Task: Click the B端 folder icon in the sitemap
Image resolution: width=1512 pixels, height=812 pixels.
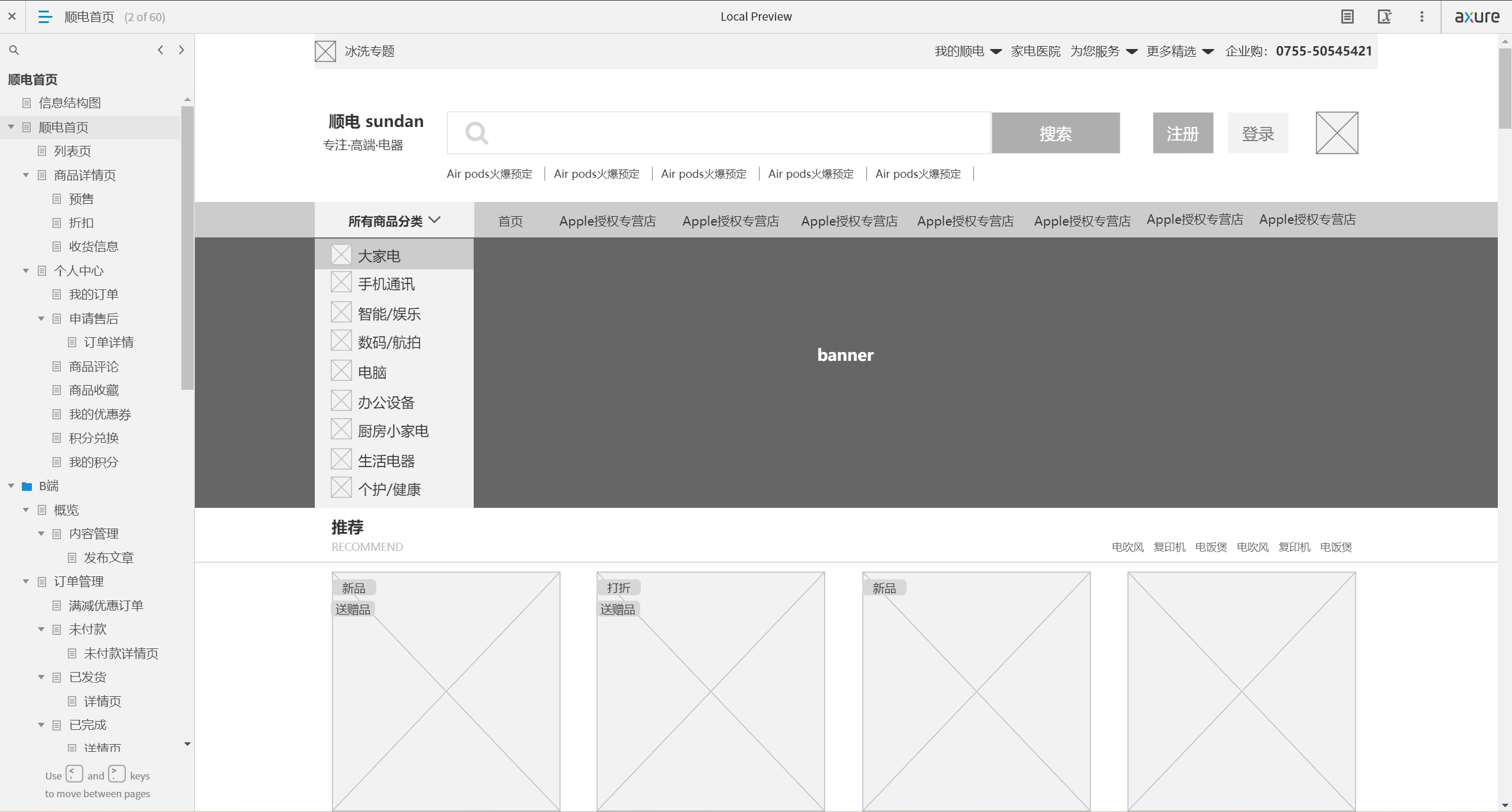Action: [x=27, y=487]
